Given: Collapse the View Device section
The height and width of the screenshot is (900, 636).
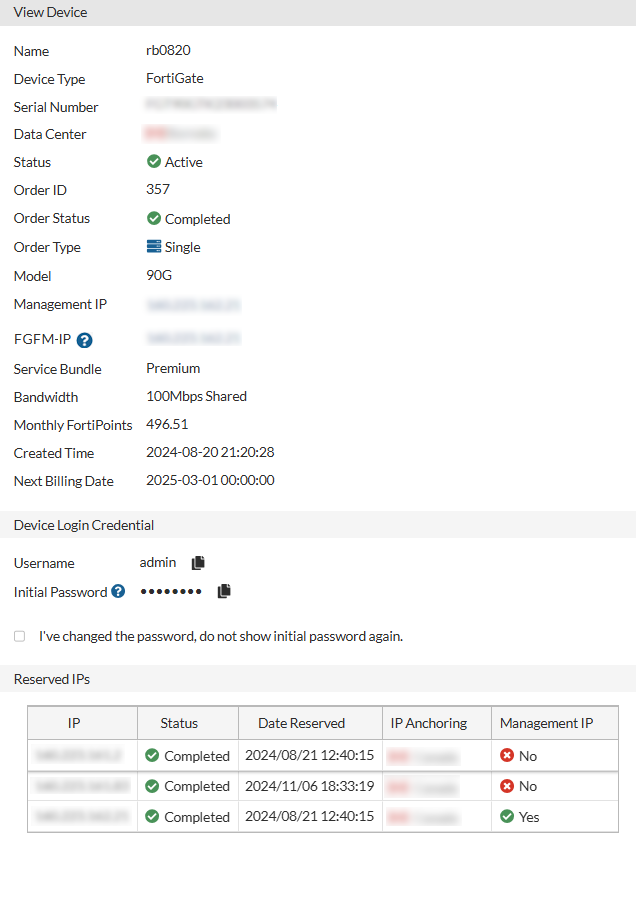Looking at the screenshot, I should coord(49,12).
